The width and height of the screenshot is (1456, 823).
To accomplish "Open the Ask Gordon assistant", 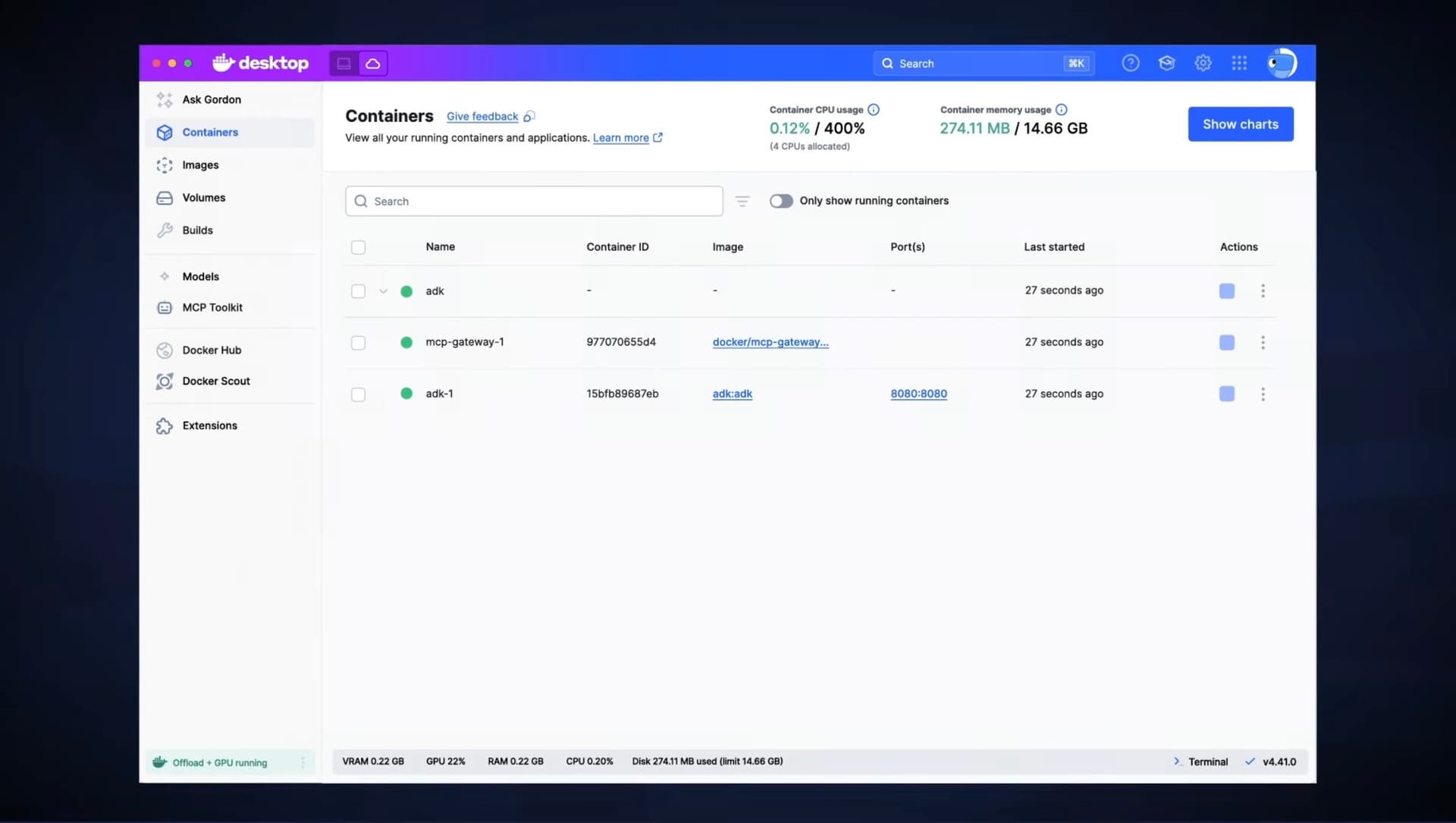I will tap(211, 99).
